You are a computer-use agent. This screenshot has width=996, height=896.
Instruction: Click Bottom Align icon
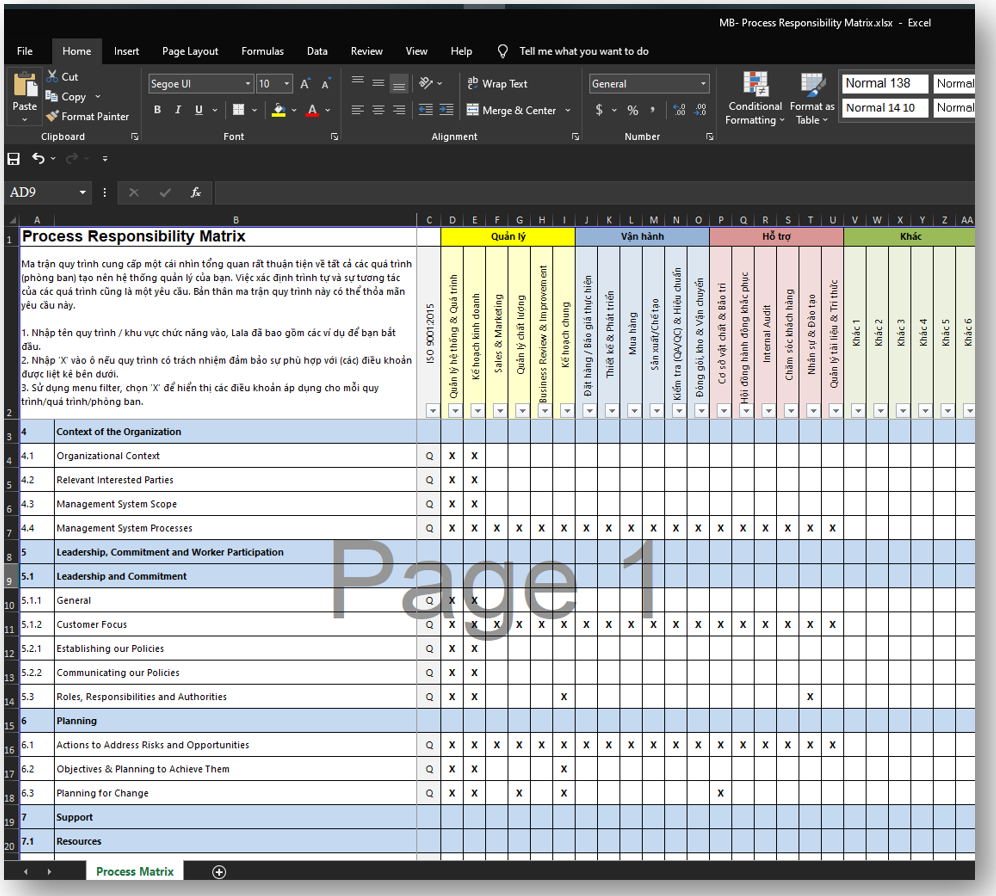pos(399,83)
